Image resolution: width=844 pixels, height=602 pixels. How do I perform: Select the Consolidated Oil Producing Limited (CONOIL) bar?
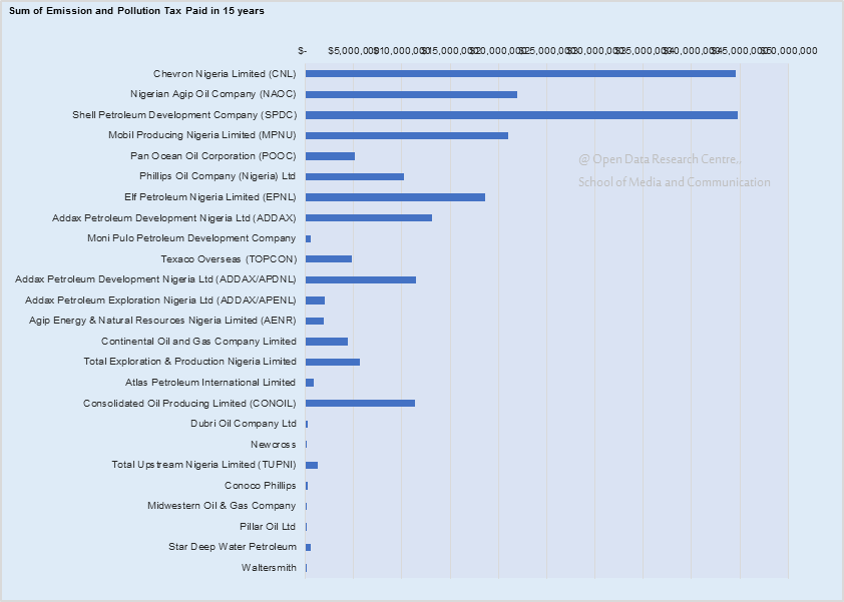360,403
